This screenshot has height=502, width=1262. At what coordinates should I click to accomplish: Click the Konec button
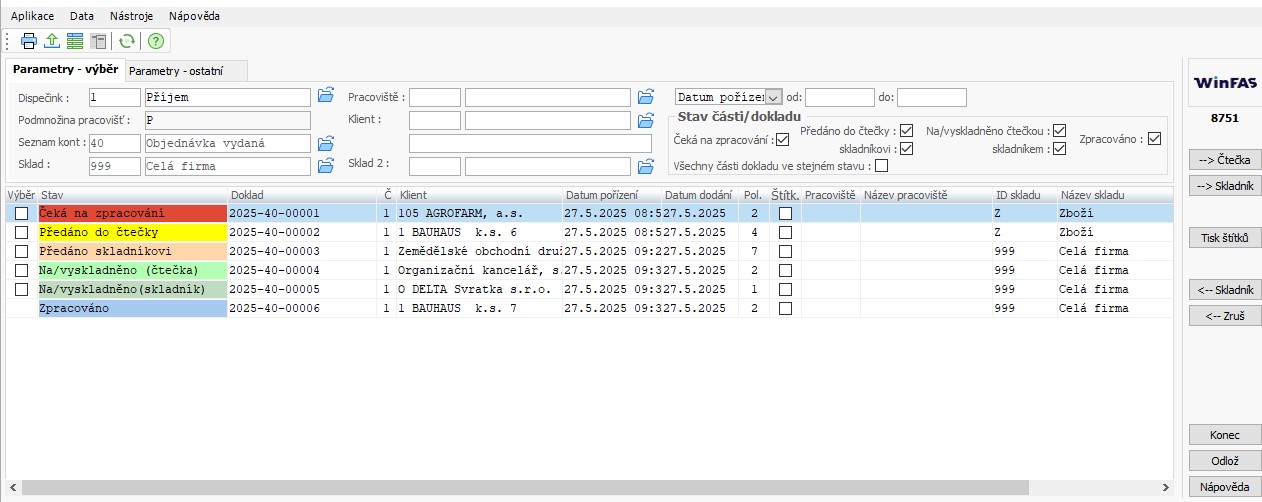[1225, 435]
